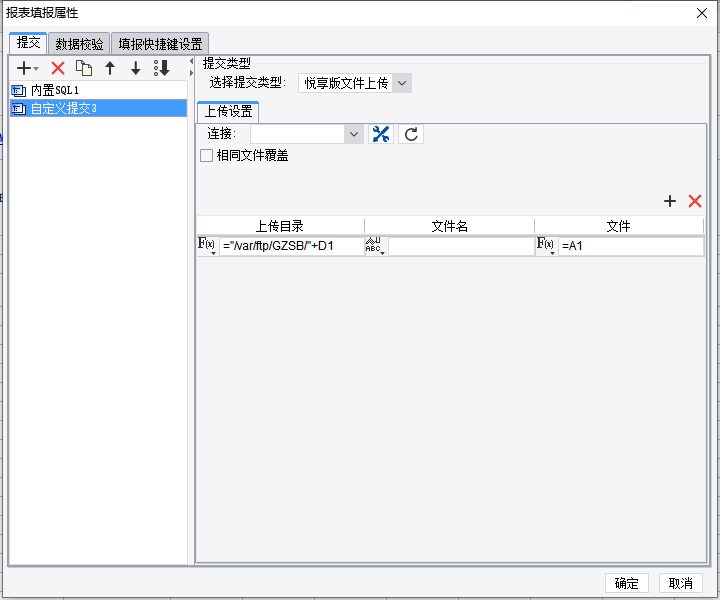Click the 上传目录 column header
The width and height of the screenshot is (720, 600).
280,226
